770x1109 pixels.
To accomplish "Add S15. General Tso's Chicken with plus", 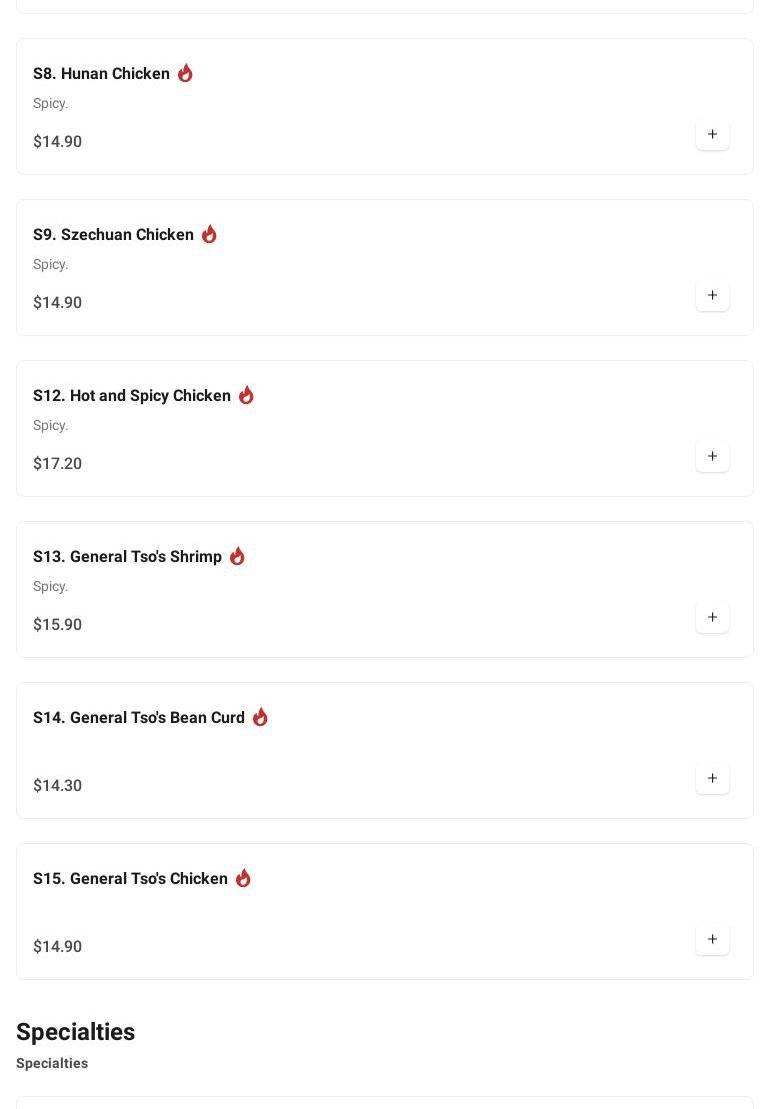I will click(712, 940).
